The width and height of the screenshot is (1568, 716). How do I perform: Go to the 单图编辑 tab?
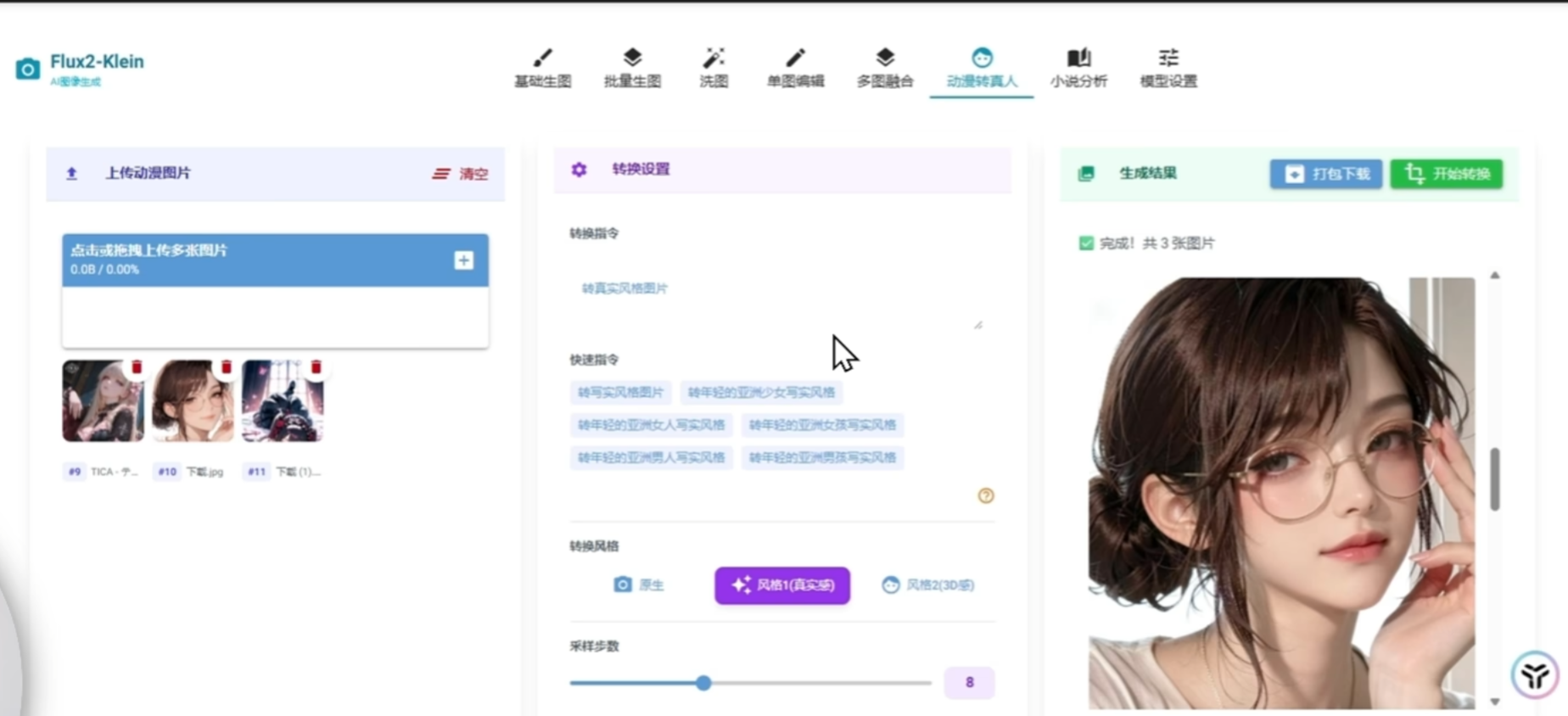click(795, 68)
